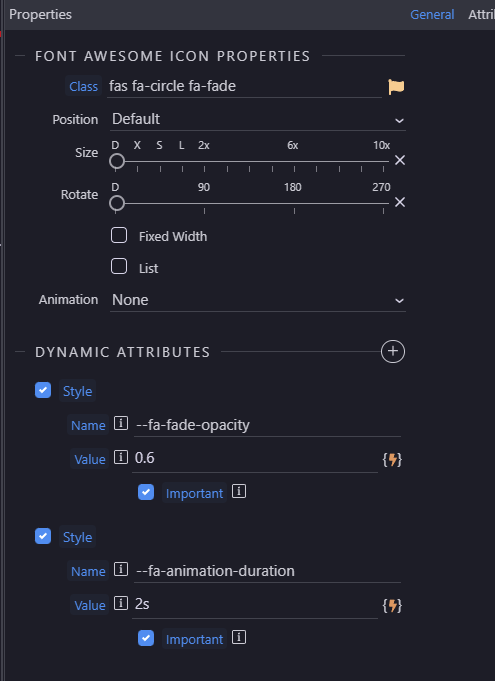Image resolution: width=495 pixels, height=681 pixels.
Task: Click the yellow flag icon beside Class field
Action: coord(396,87)
